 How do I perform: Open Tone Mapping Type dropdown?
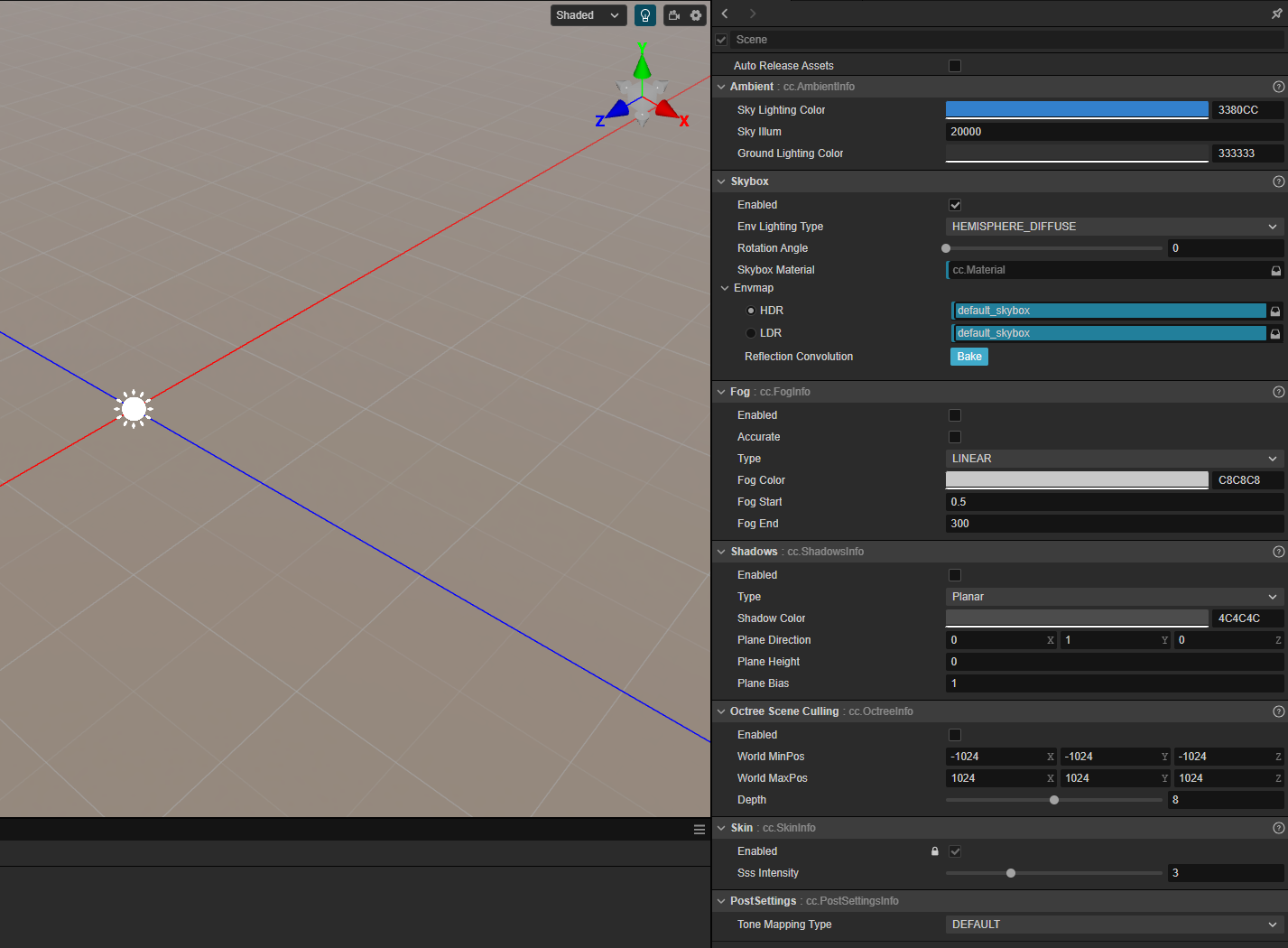click(1114, 925)
